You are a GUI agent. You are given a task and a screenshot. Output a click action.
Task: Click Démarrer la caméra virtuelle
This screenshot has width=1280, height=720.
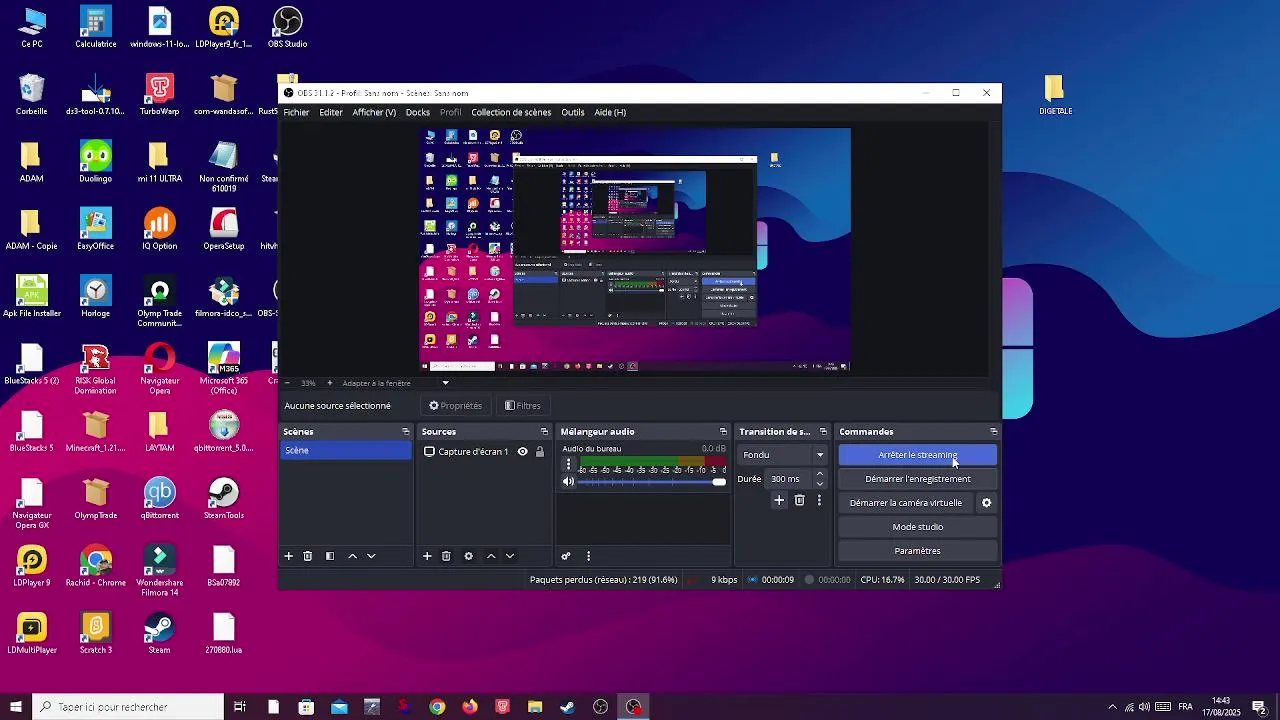(906, 503)
